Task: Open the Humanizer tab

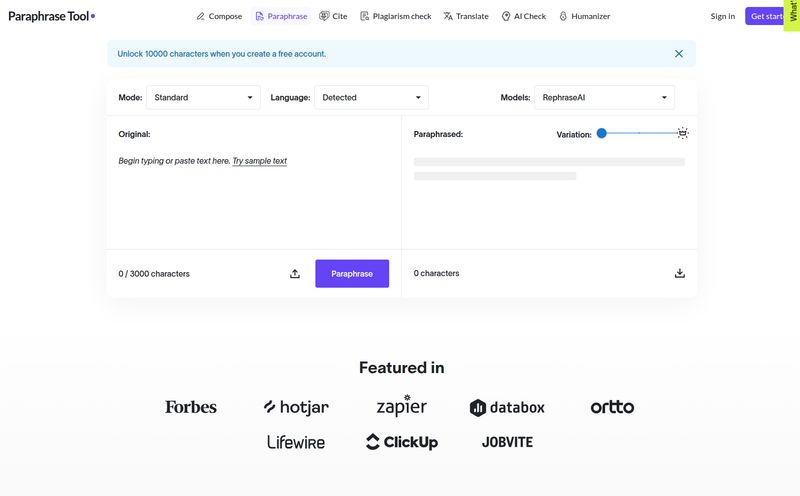Action: [585, 16]
